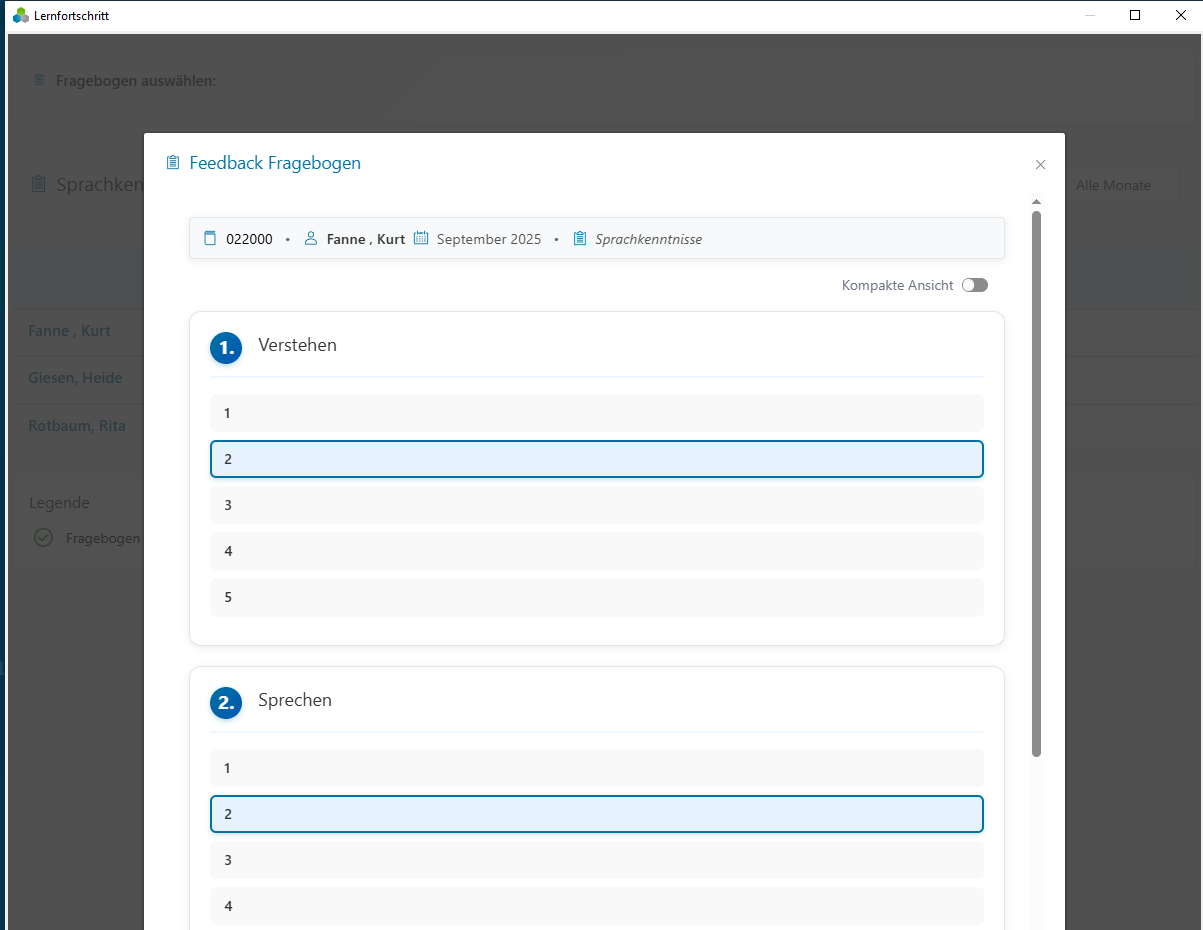This screenshot has width=1203, height=930.
Task: Select answer 2 under Verstehen
Action: click(x=597, y=459)
